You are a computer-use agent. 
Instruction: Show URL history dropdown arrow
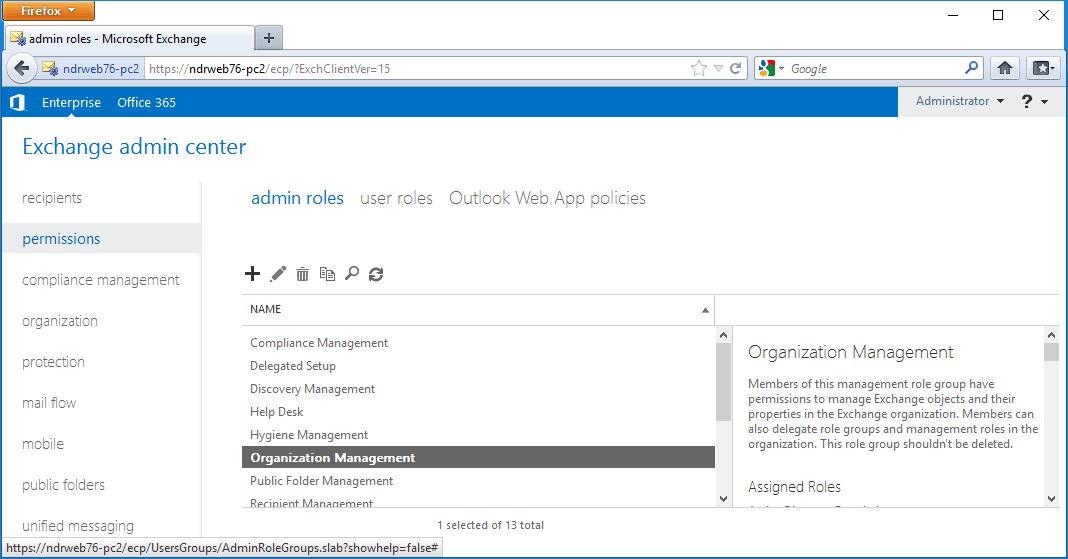718,68
